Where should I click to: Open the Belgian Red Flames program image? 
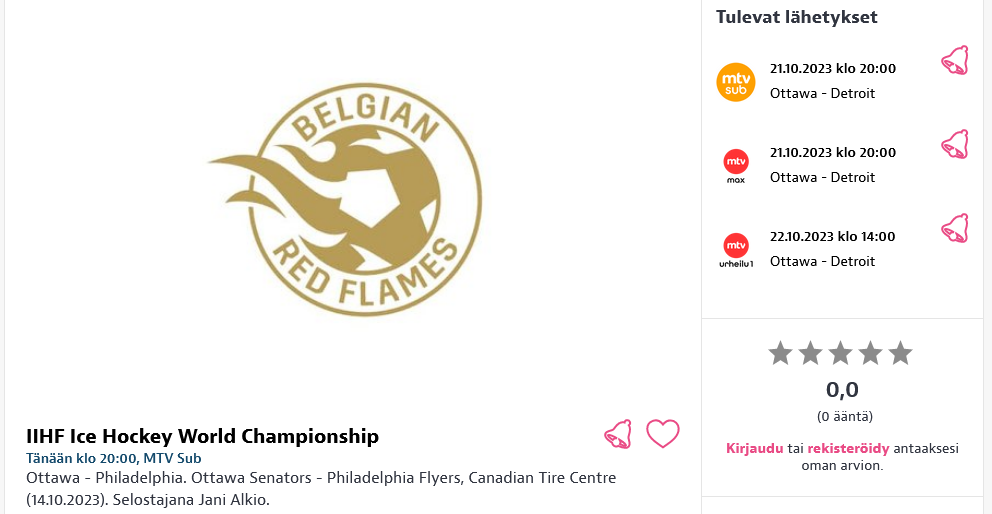pyautogui.click(x=344, y=199)
